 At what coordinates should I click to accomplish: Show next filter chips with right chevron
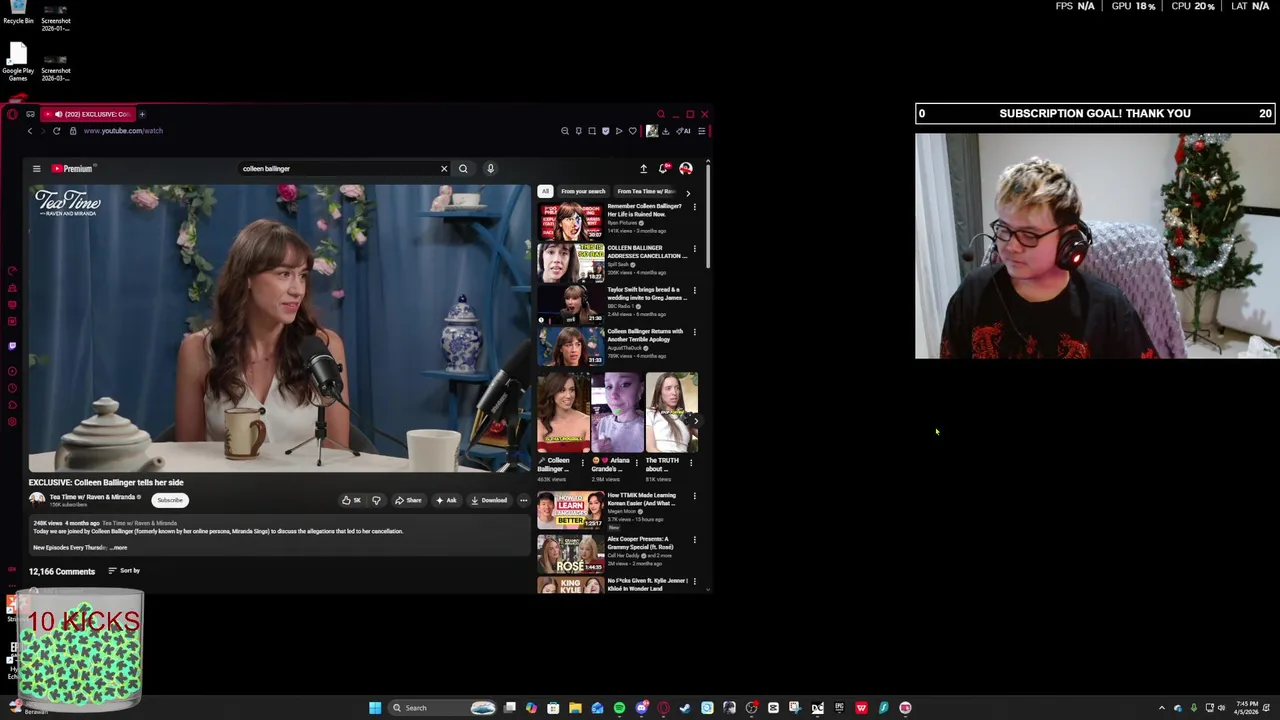(x=687, y=192)
